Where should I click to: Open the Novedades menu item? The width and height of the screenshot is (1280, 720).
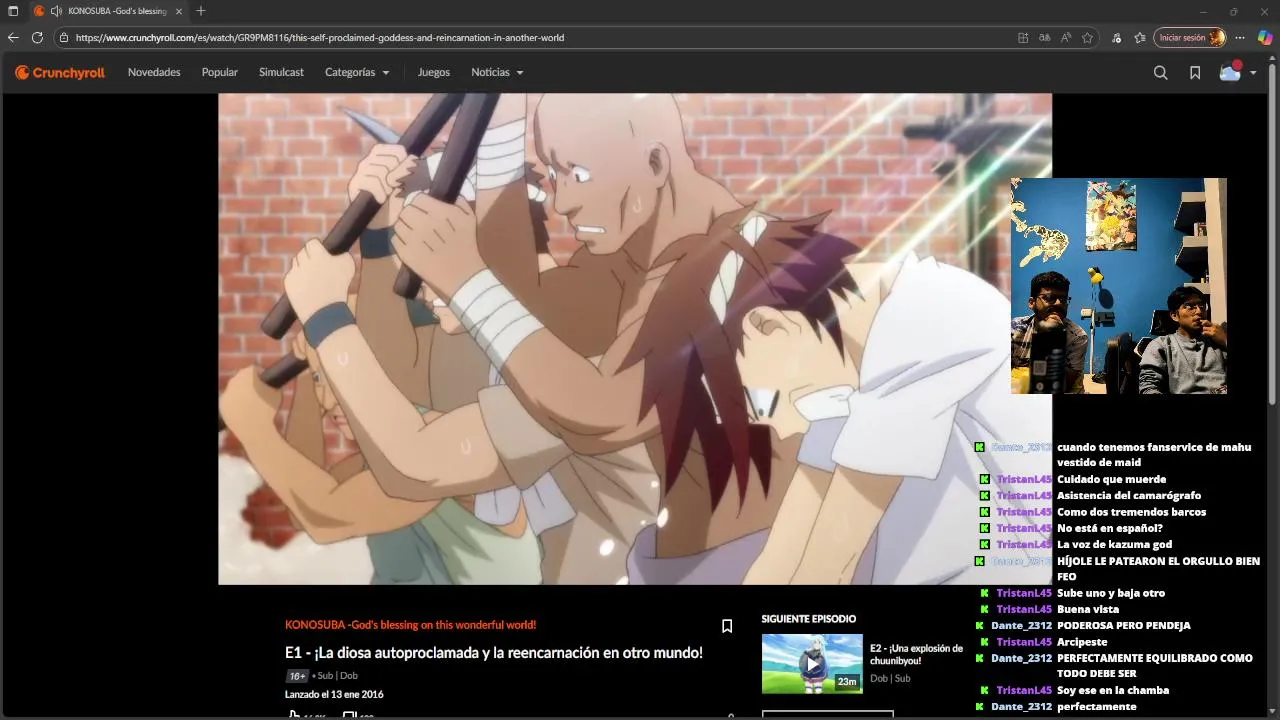click(154, 72)
